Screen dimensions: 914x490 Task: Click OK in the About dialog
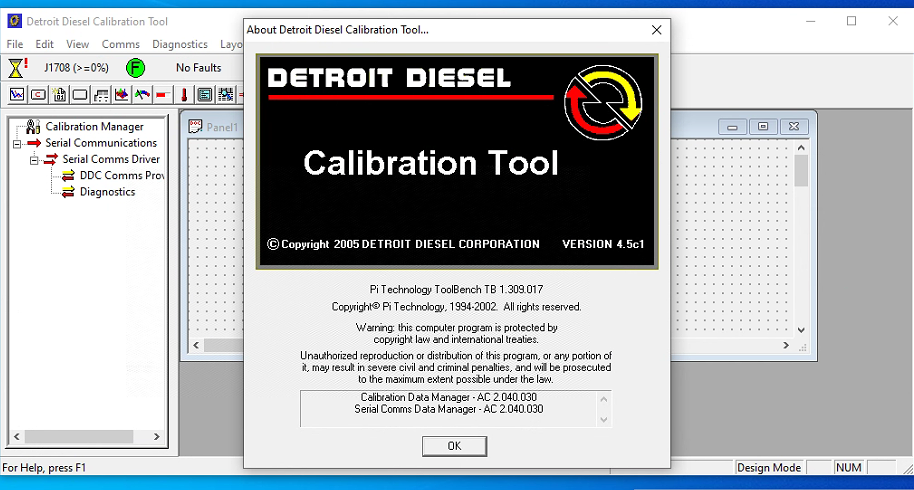(x=455, y=446)
